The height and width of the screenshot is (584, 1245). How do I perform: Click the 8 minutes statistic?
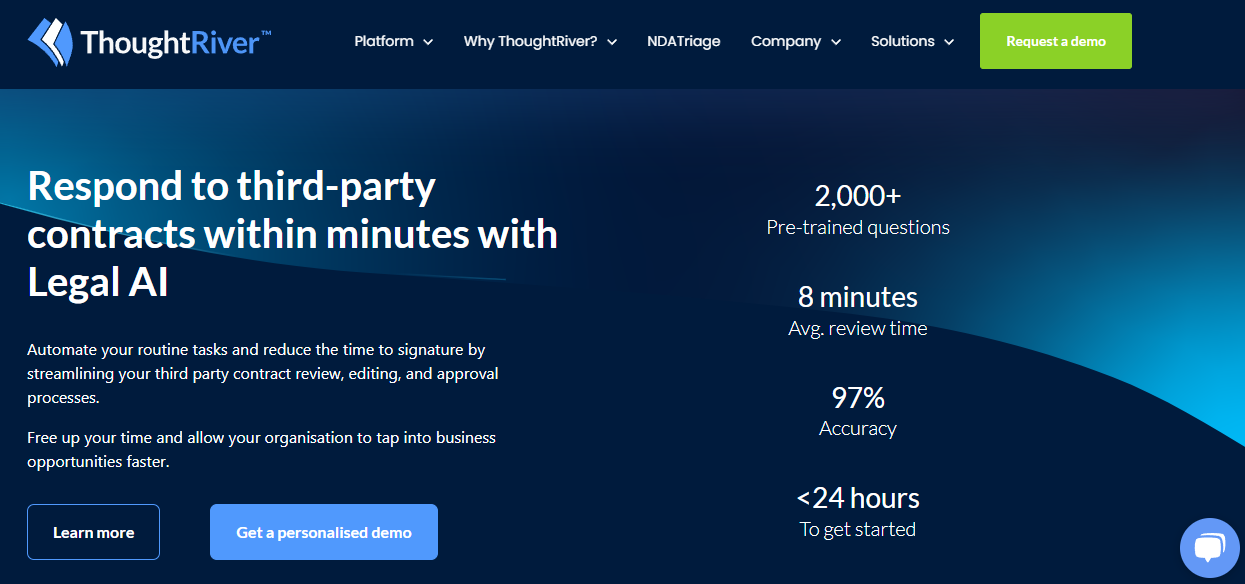point(858,297)
